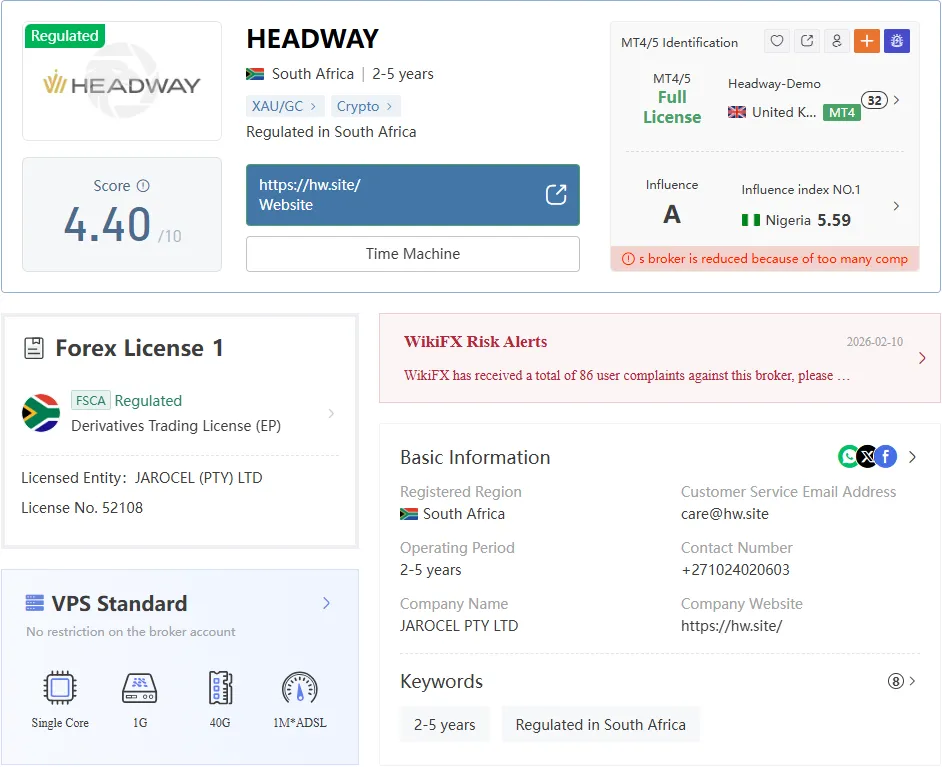Click the United Kingdom flag icon
The image size is (942, 767).
point(737,112)
